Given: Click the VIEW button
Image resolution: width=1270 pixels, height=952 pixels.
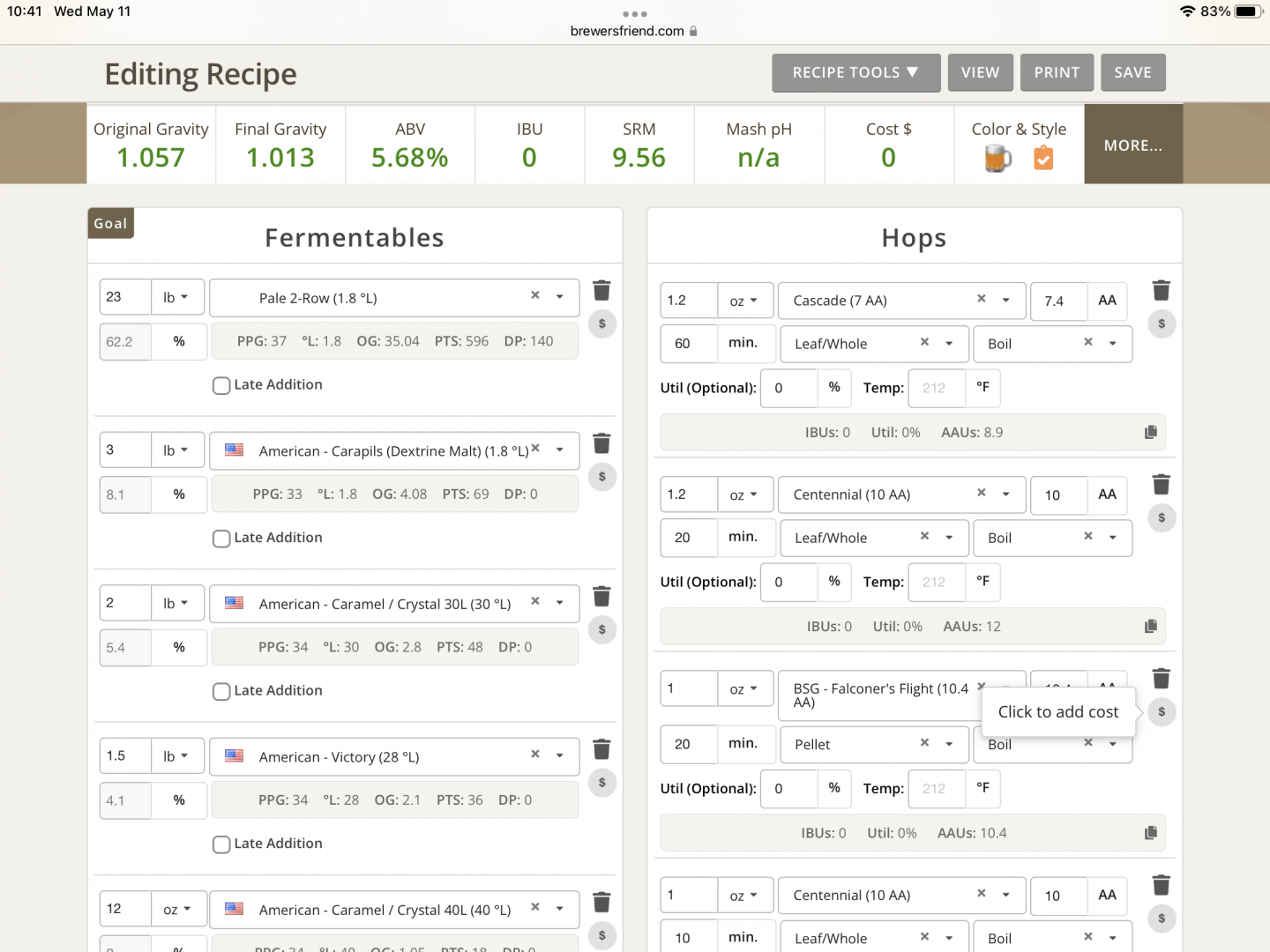Looking at the screenshot, I should pos(980,72).
